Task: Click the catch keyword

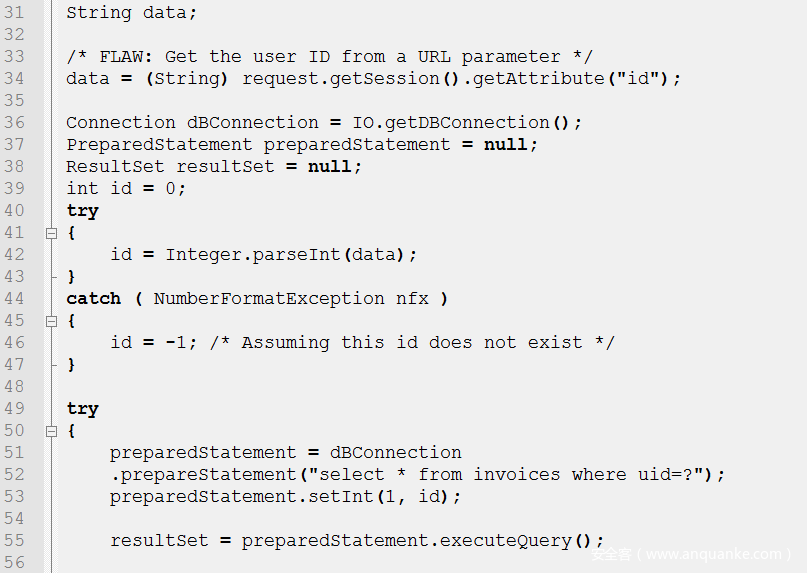Action: (93, 299)
